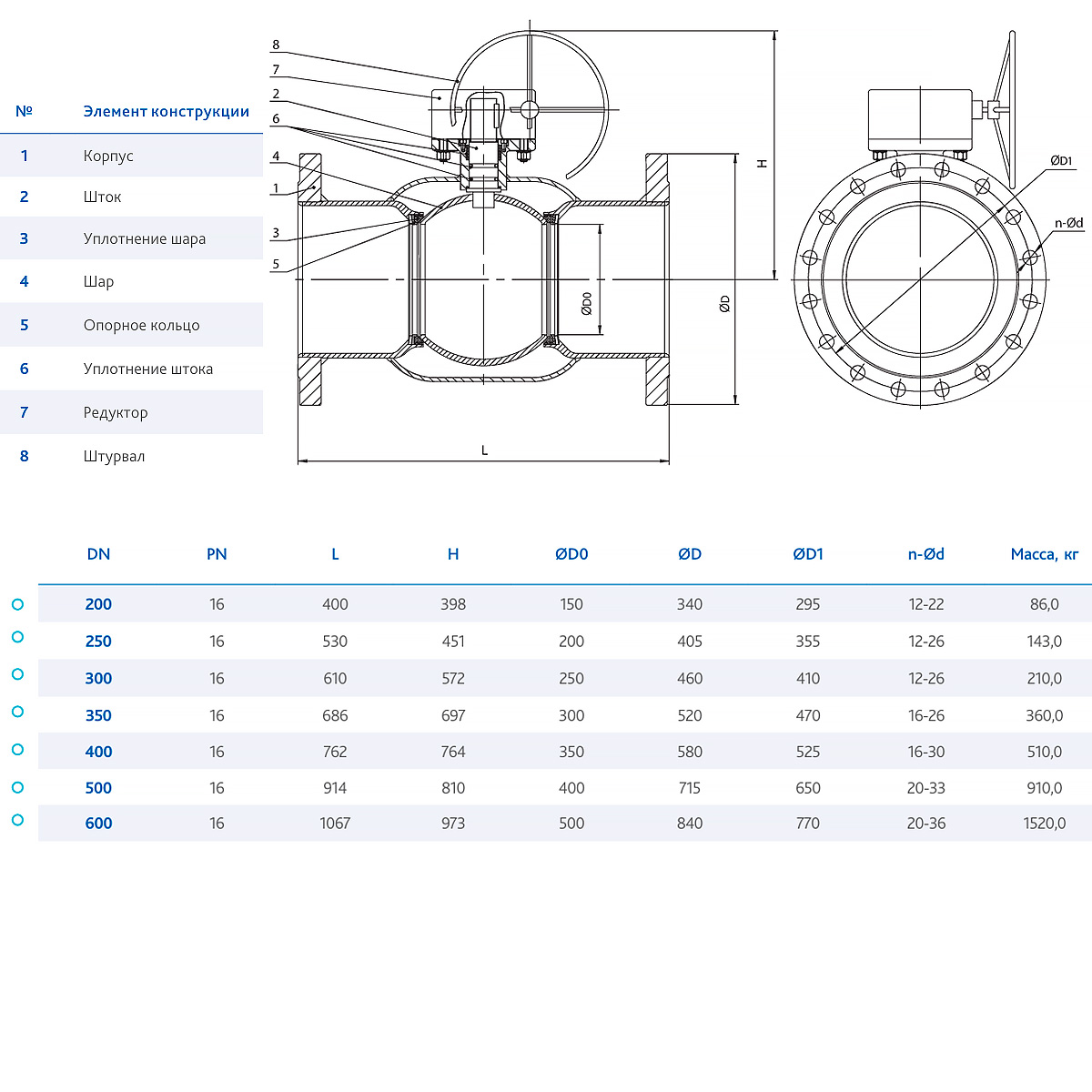The height and width of the screenshot is (1092, 1092).
Task: Select the radio circle for DN 500 row
Action: [x=17, y=787]
